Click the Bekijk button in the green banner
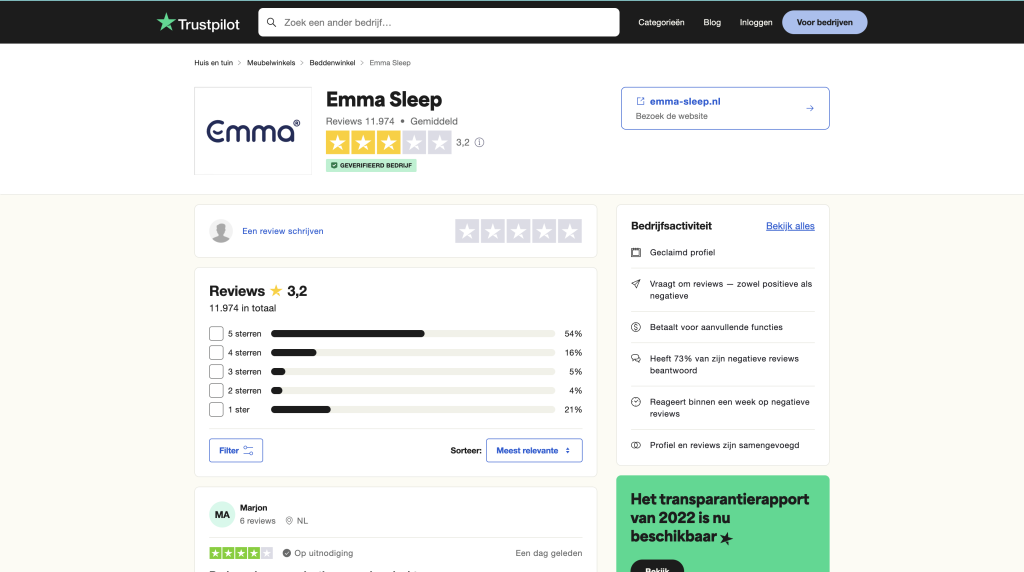Screen dimensions: 1024x572 pyautogui.click(x=657, y=566)
